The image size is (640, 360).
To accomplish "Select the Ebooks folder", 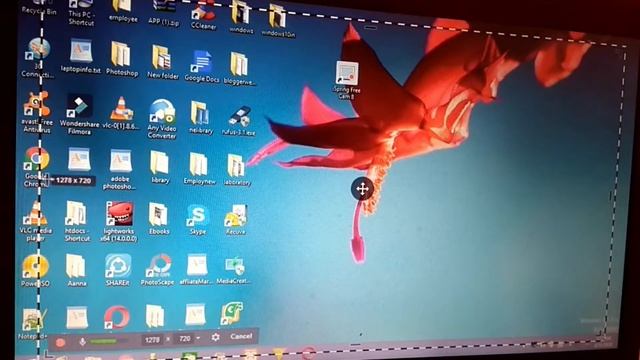I will point(158,219).
